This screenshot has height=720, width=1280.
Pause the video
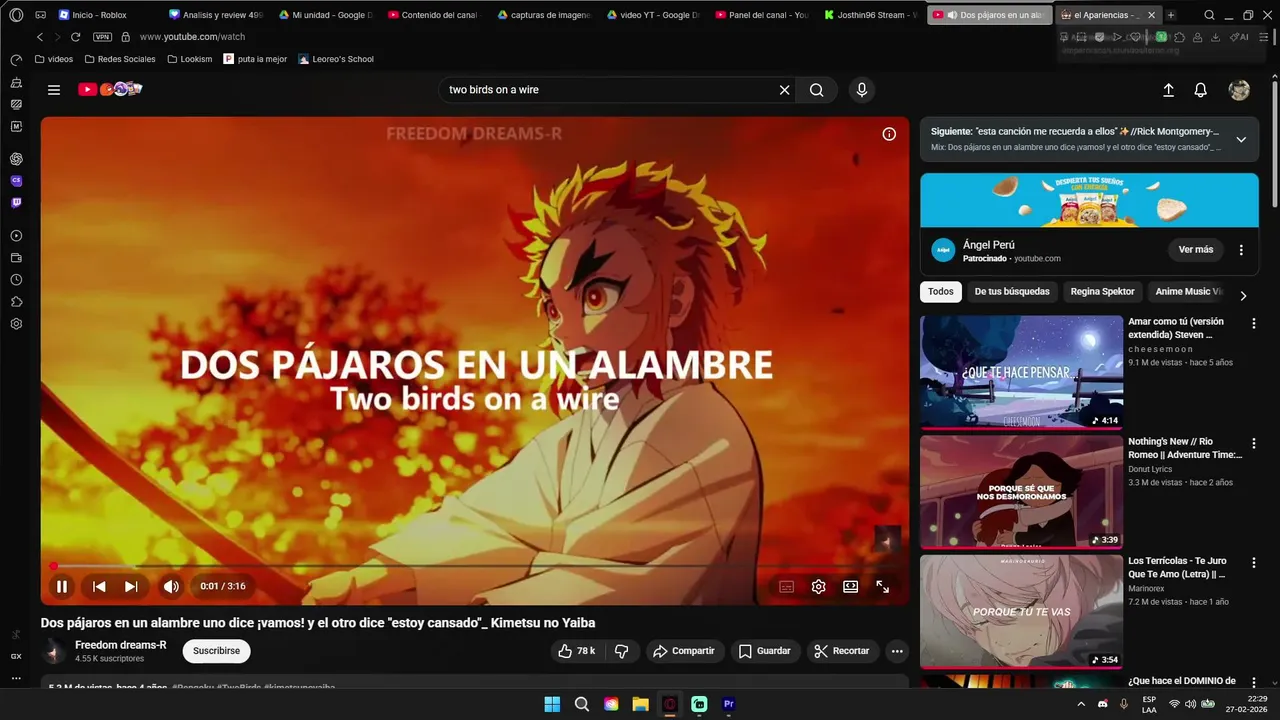coord(62,587)
